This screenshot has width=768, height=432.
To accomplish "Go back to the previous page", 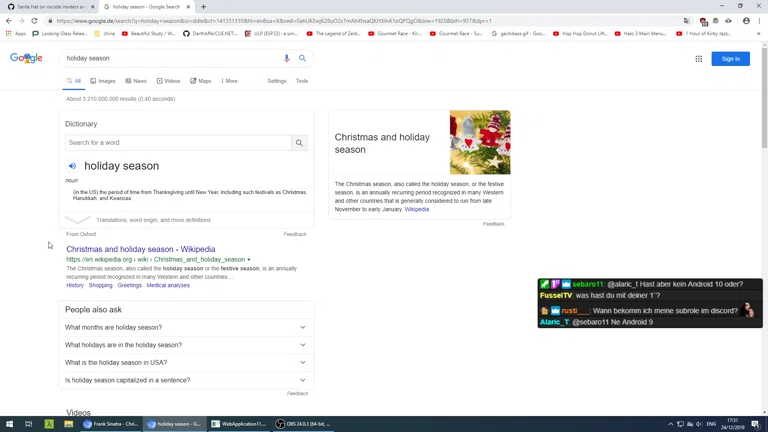I will [x=9, y=20].
